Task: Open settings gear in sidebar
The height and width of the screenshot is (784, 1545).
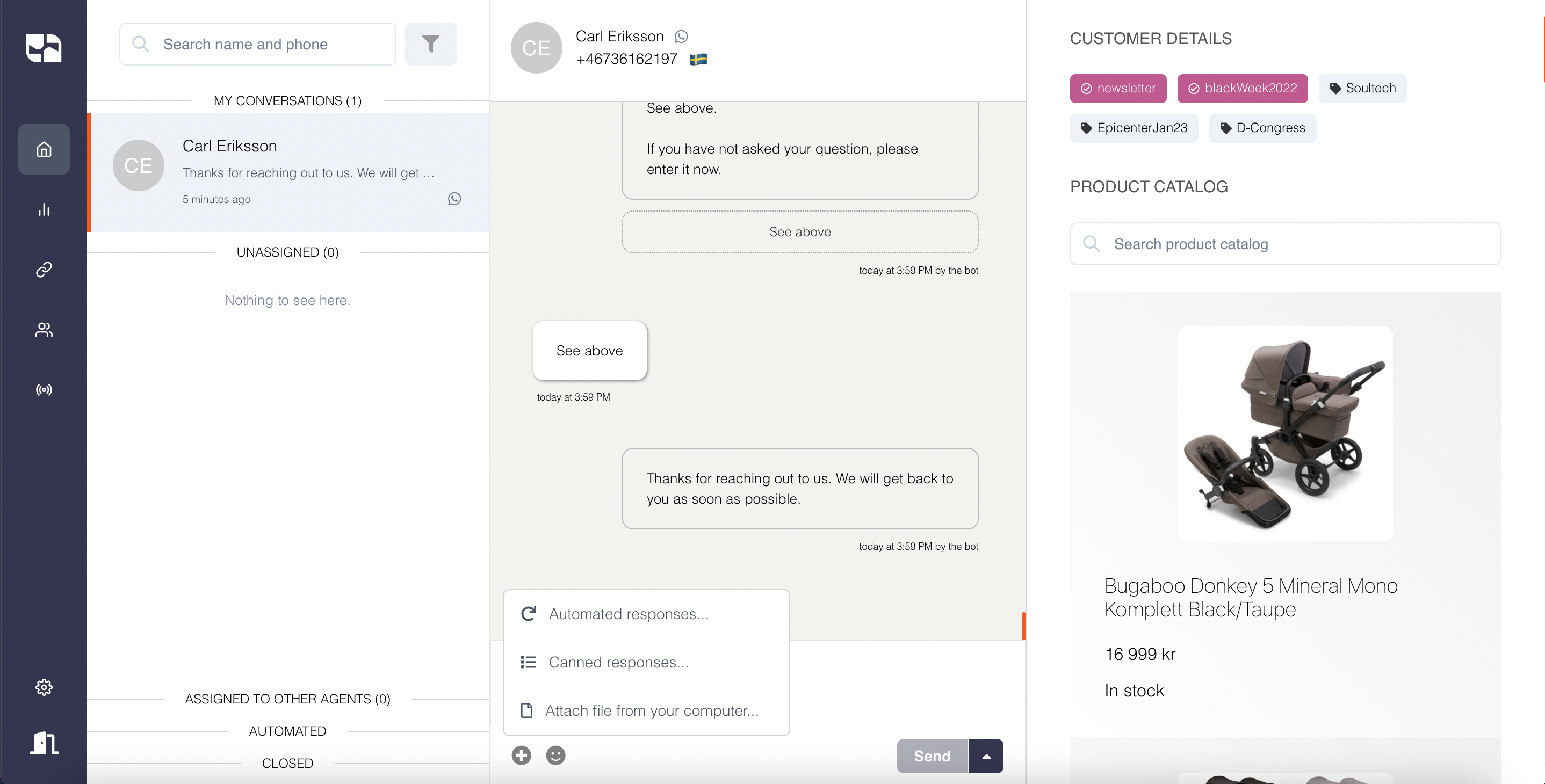Action: coord(44,687)
